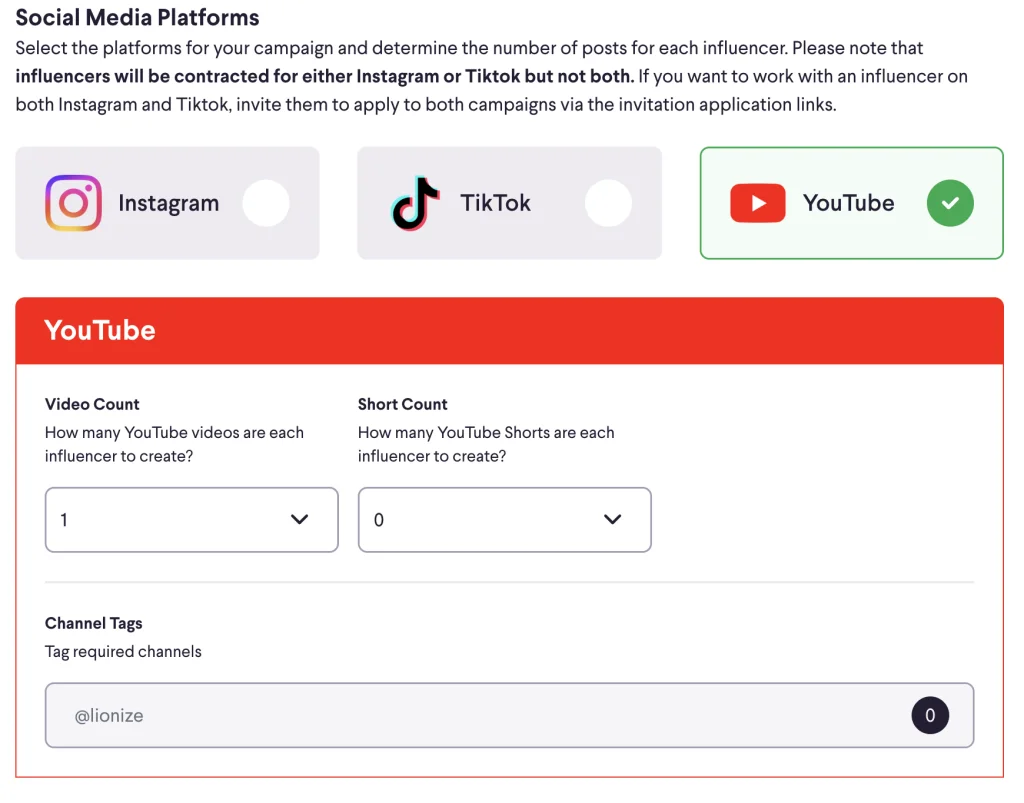Click the "Instagram" platform name text

(x=168, y=204)
